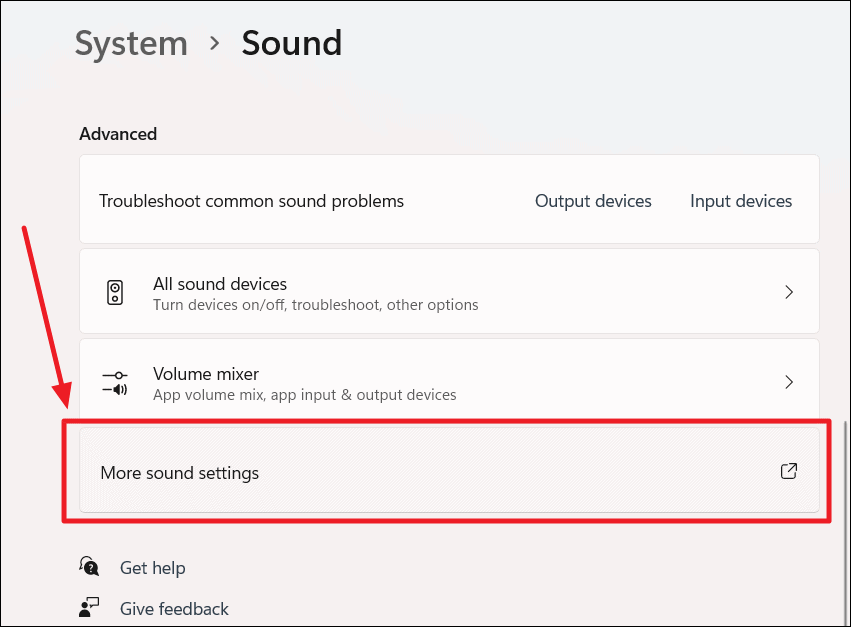Screen dimensions: 851x627
Task: Open the Get help page
Action: click(152, 567)
